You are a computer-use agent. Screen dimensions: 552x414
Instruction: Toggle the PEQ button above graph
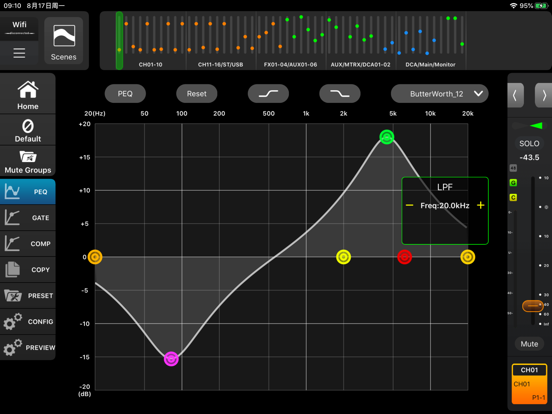(x=125, y=94)
